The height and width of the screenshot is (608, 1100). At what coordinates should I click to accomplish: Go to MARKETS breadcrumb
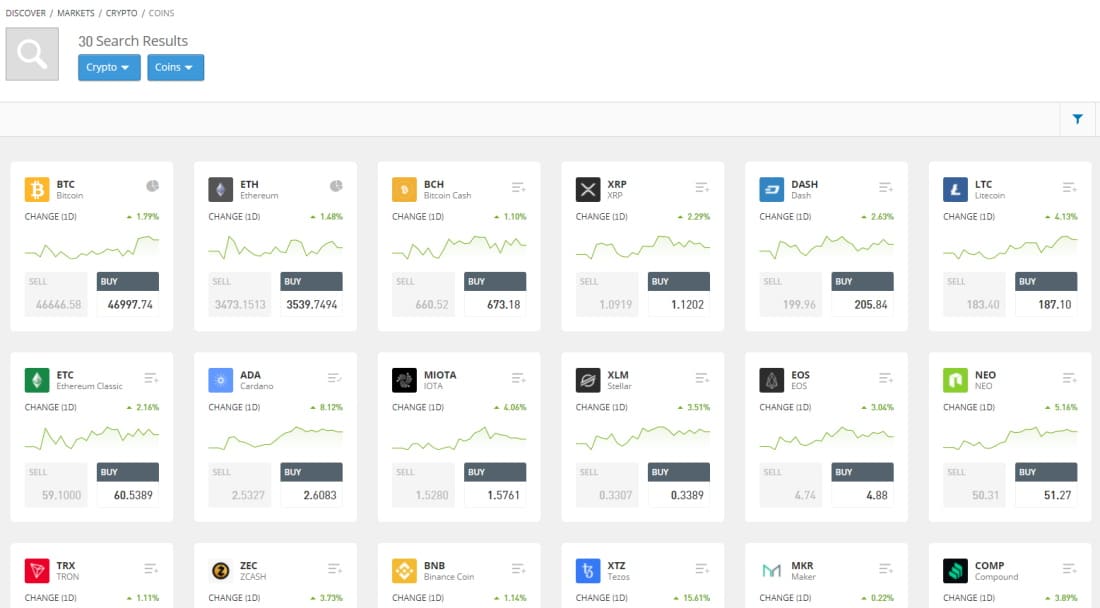pyautogui.click(x=76, y=13)
